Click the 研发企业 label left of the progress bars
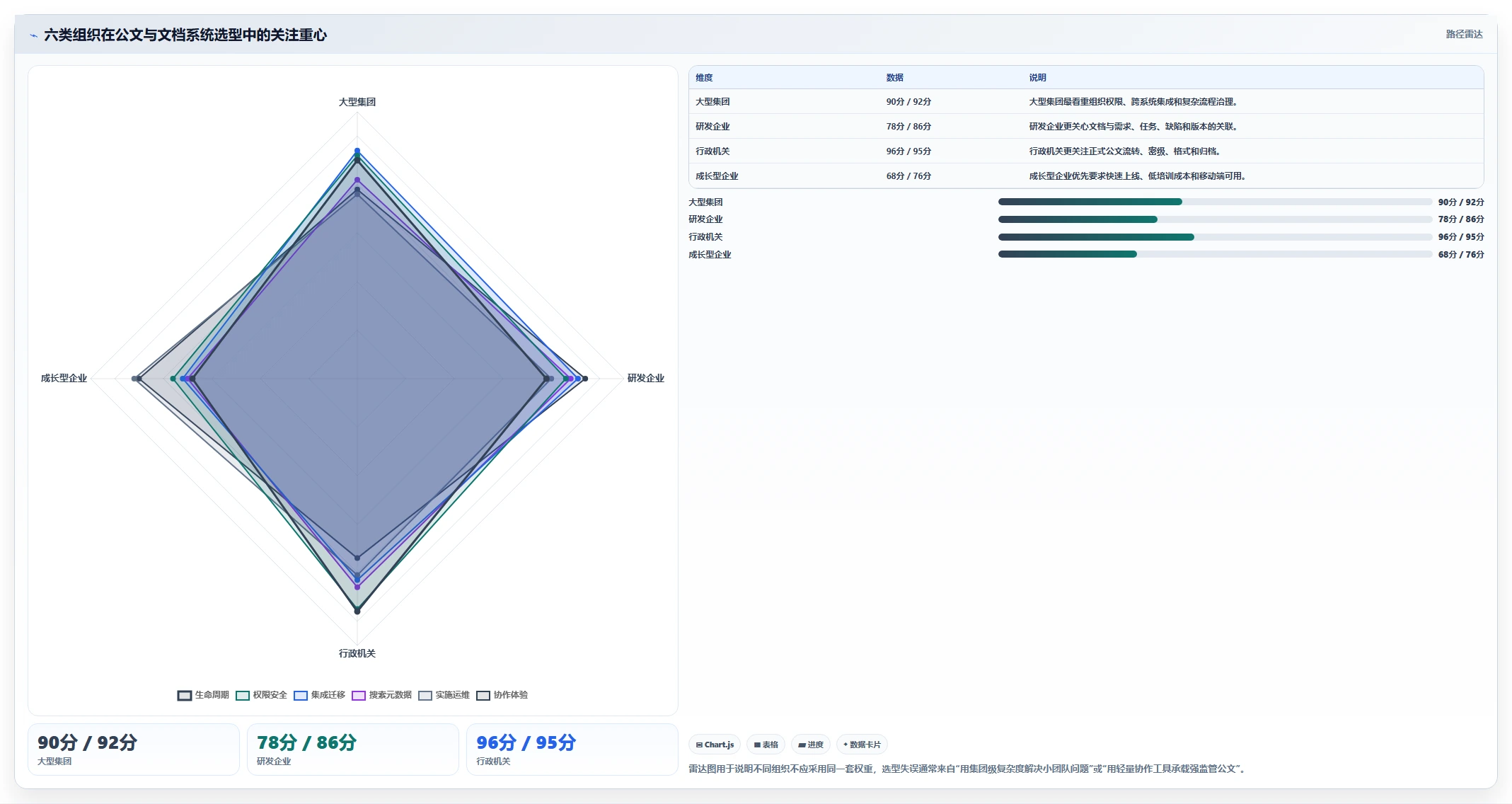The width and height of the screenshot is (1512, 804). point(705,219)
